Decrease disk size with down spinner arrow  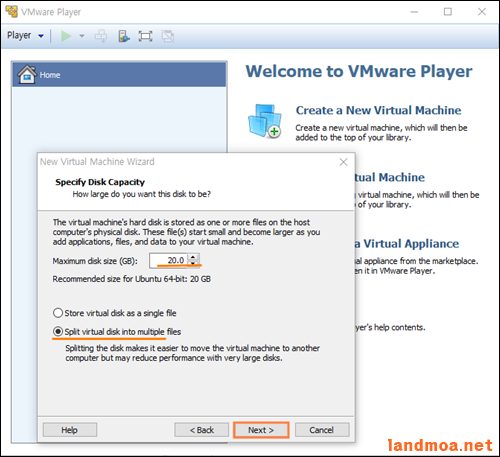pos(193,264)
